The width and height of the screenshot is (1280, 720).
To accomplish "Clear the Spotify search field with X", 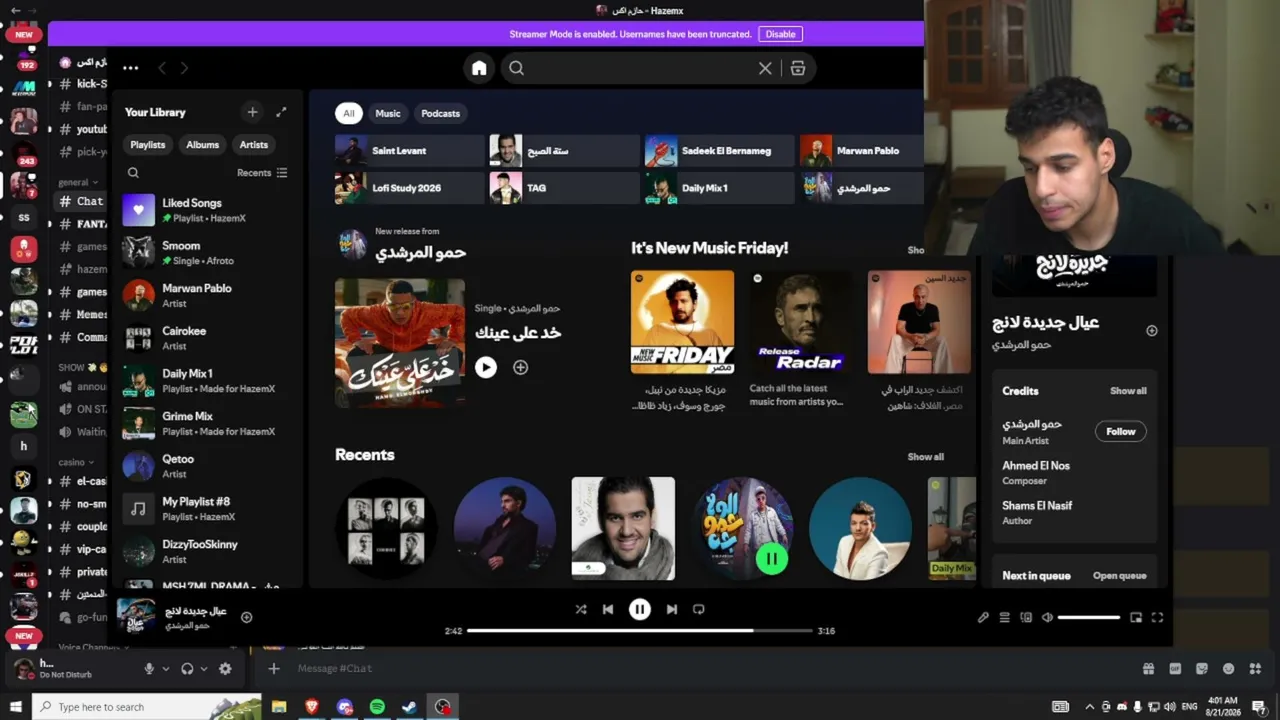I will 765,68.
